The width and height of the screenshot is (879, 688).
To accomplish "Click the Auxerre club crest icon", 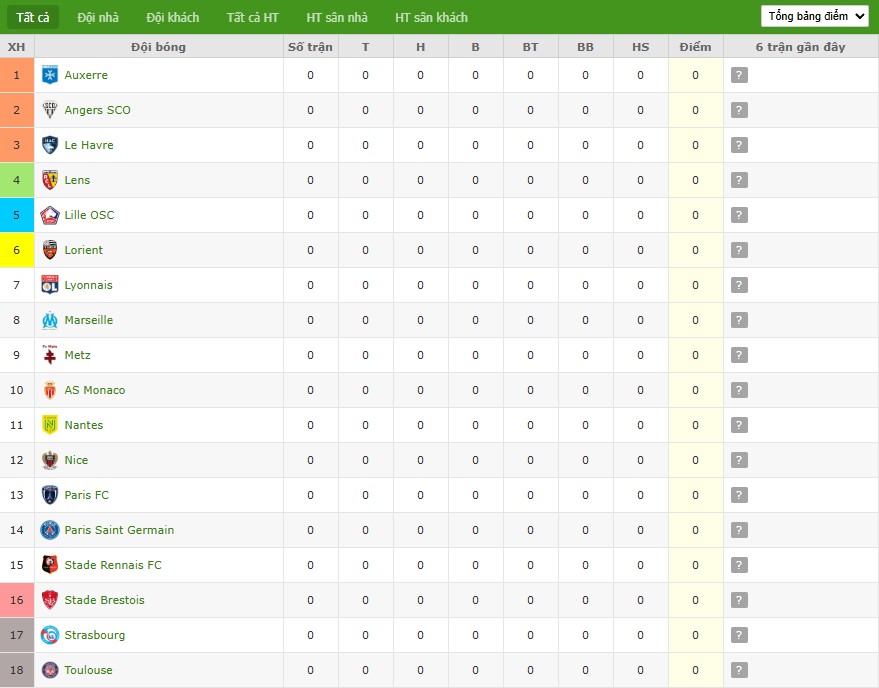I will point(50,75).
